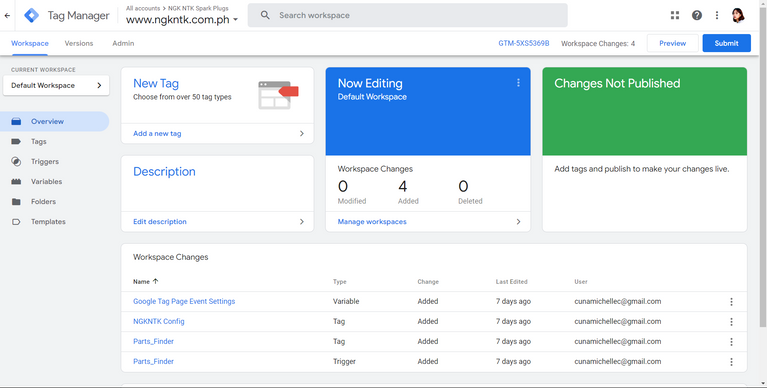Viewport: 767px width, 388px height.
Task: Switch to the Admin tab
Action: 123,43
